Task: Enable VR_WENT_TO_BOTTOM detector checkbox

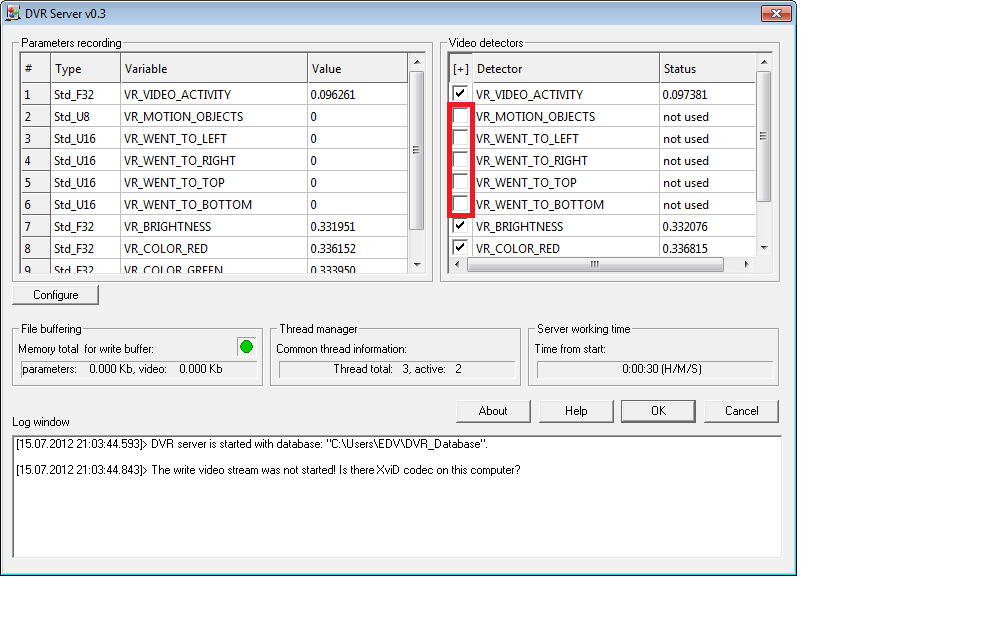Action: (x=460, y=205)
